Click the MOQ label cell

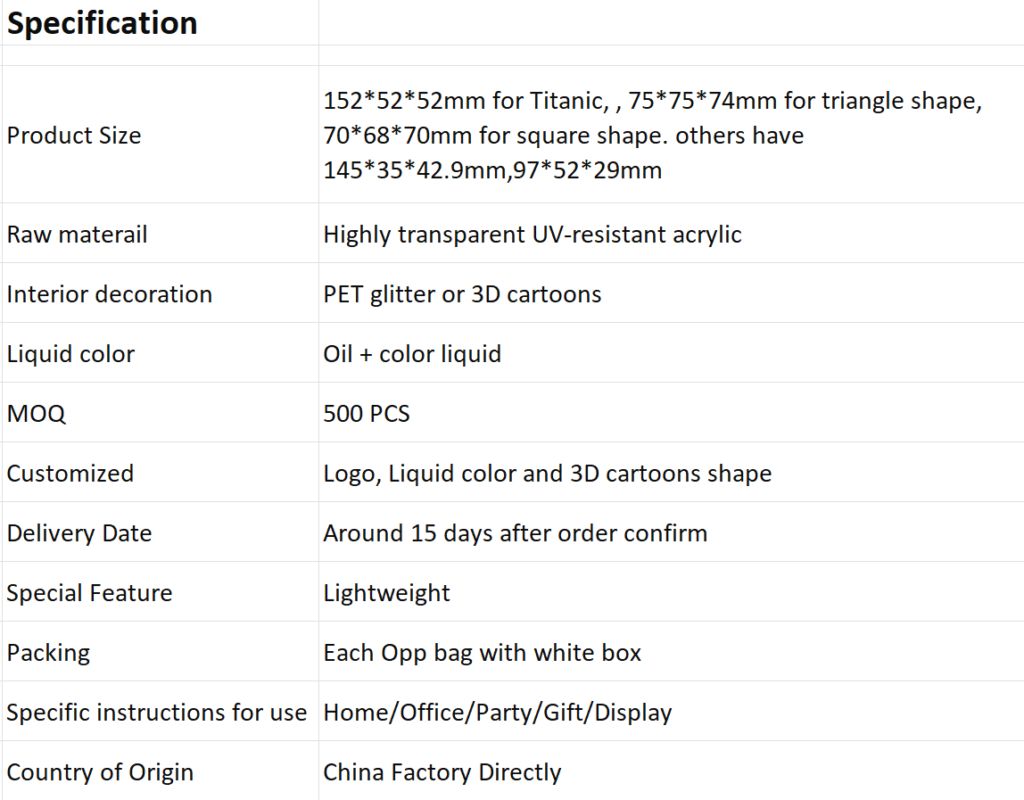pos(160,413)
